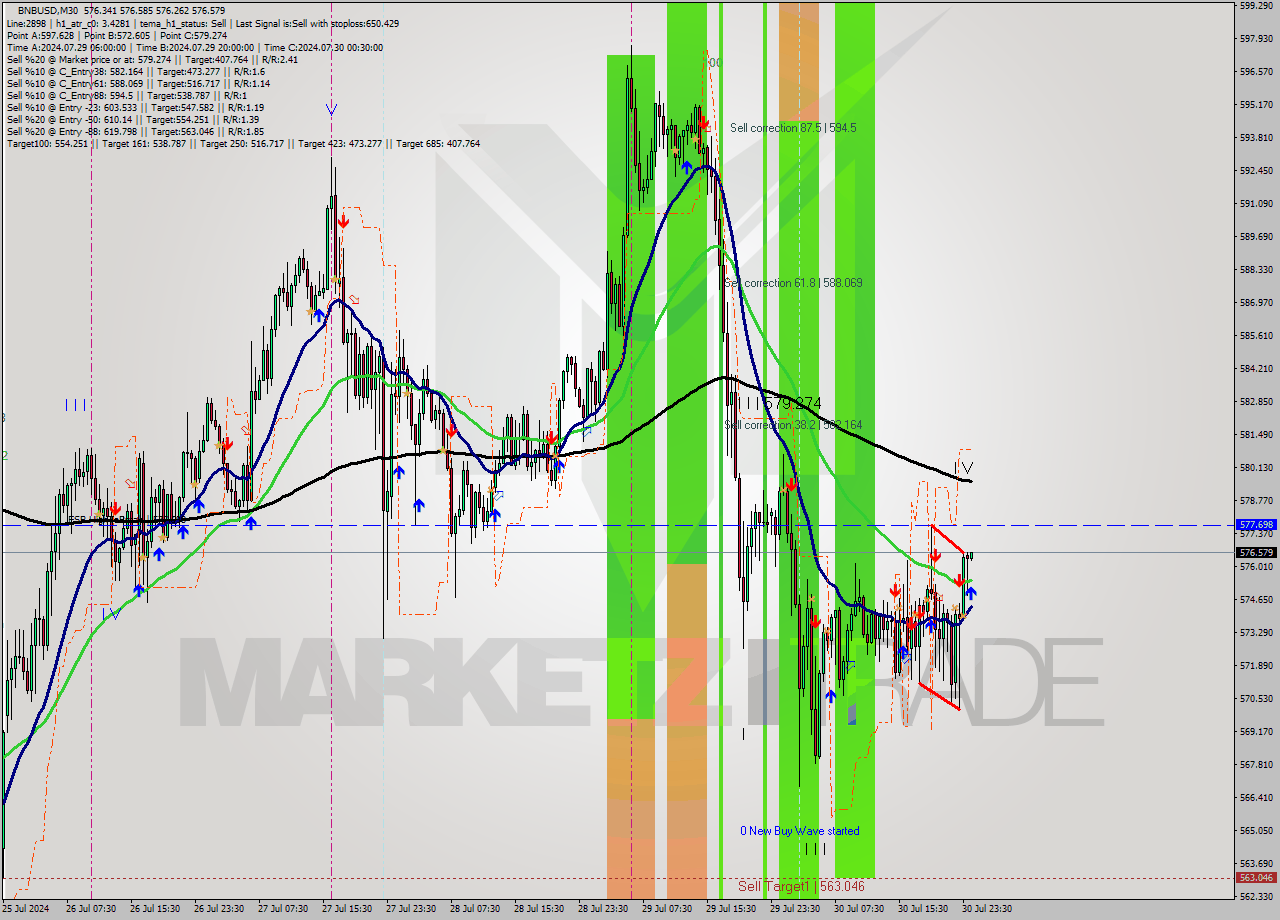1280x920 pixels.
Task: Click the '30 Jul 07:30' time label
Action: point(859,909)
